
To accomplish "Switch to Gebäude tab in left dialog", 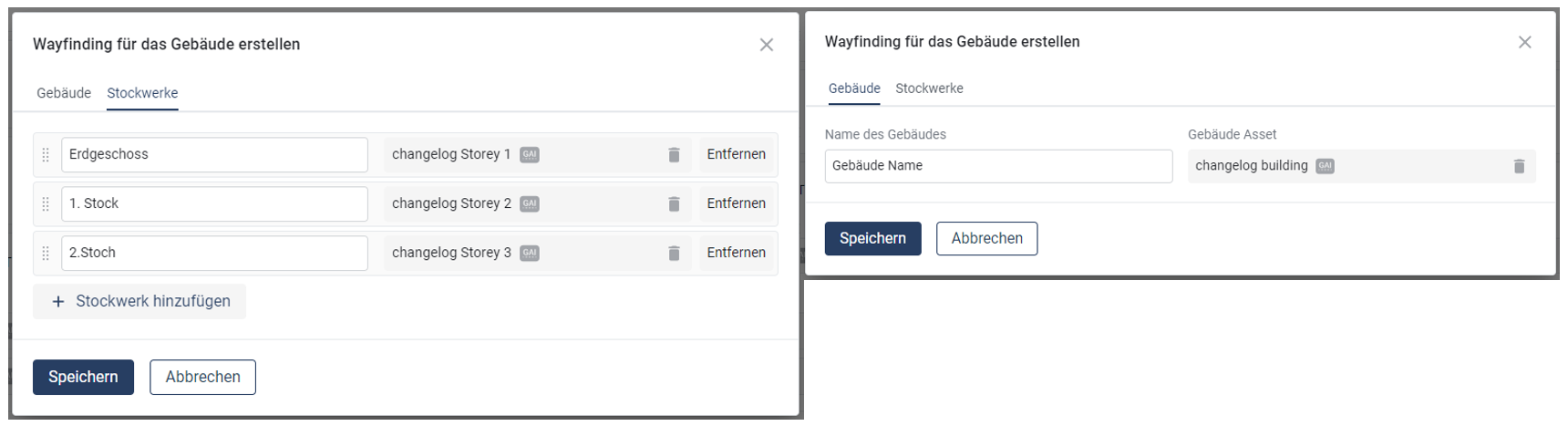I will [64, 93].
